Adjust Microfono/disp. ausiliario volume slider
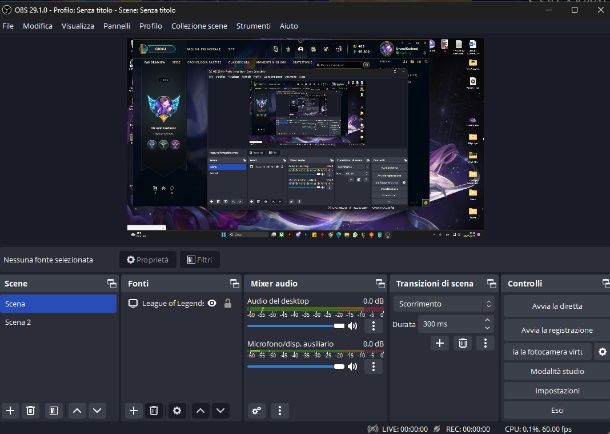The image size is (610, 434). click(296, 366)
